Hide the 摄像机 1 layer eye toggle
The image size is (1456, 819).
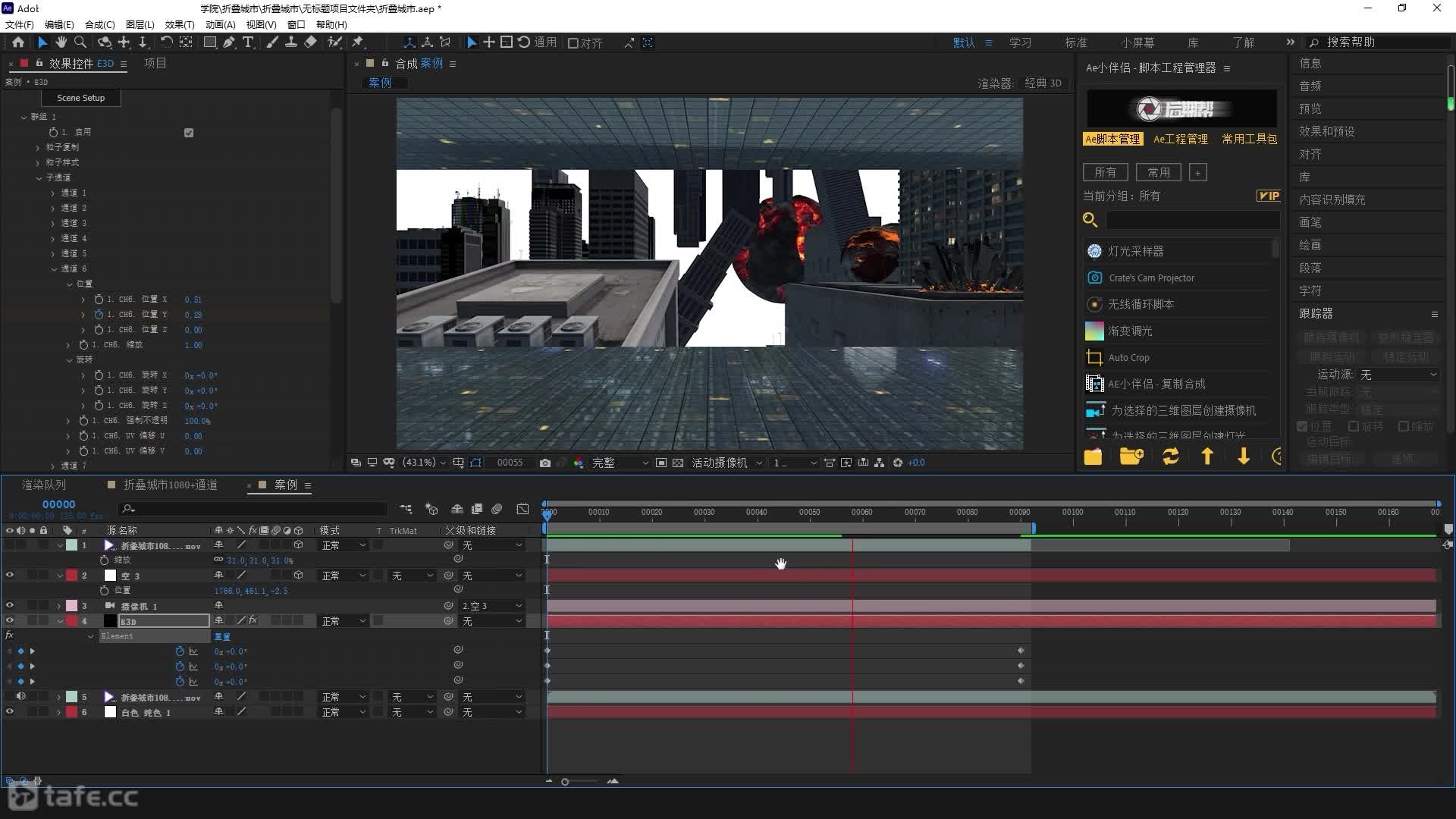point(10,606)
